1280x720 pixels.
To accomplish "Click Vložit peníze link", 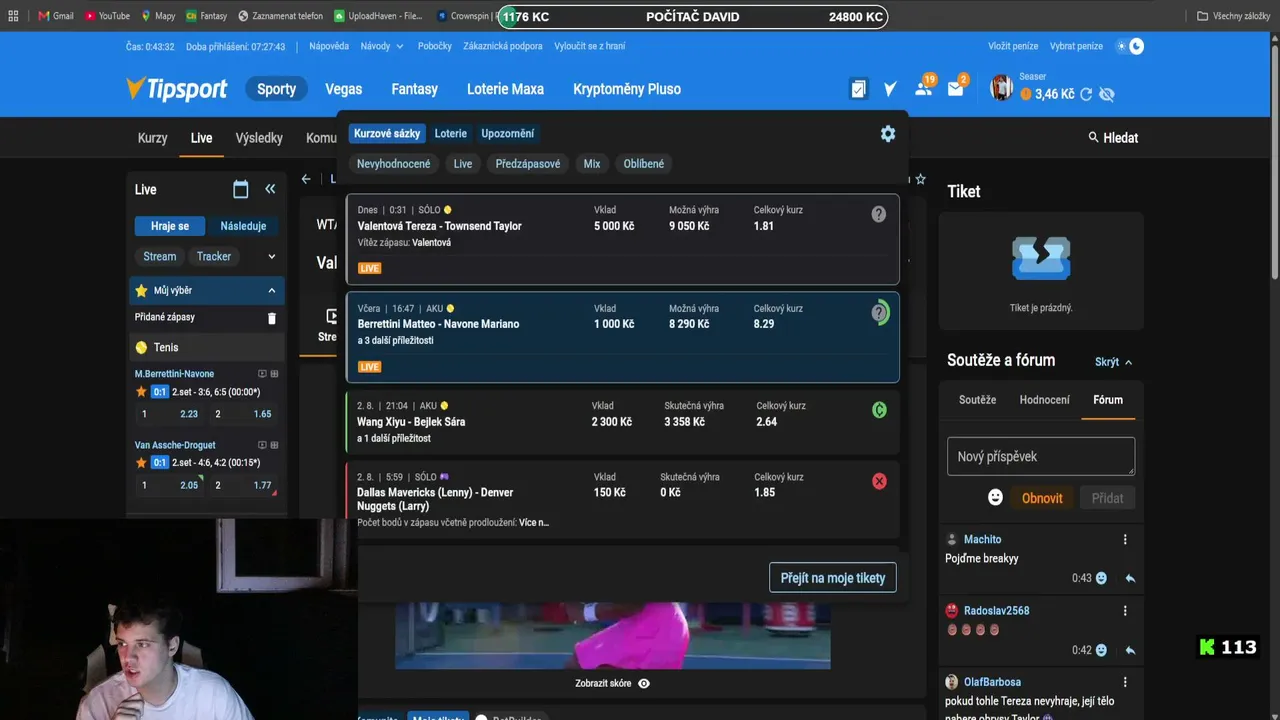I will (1013, 46).
